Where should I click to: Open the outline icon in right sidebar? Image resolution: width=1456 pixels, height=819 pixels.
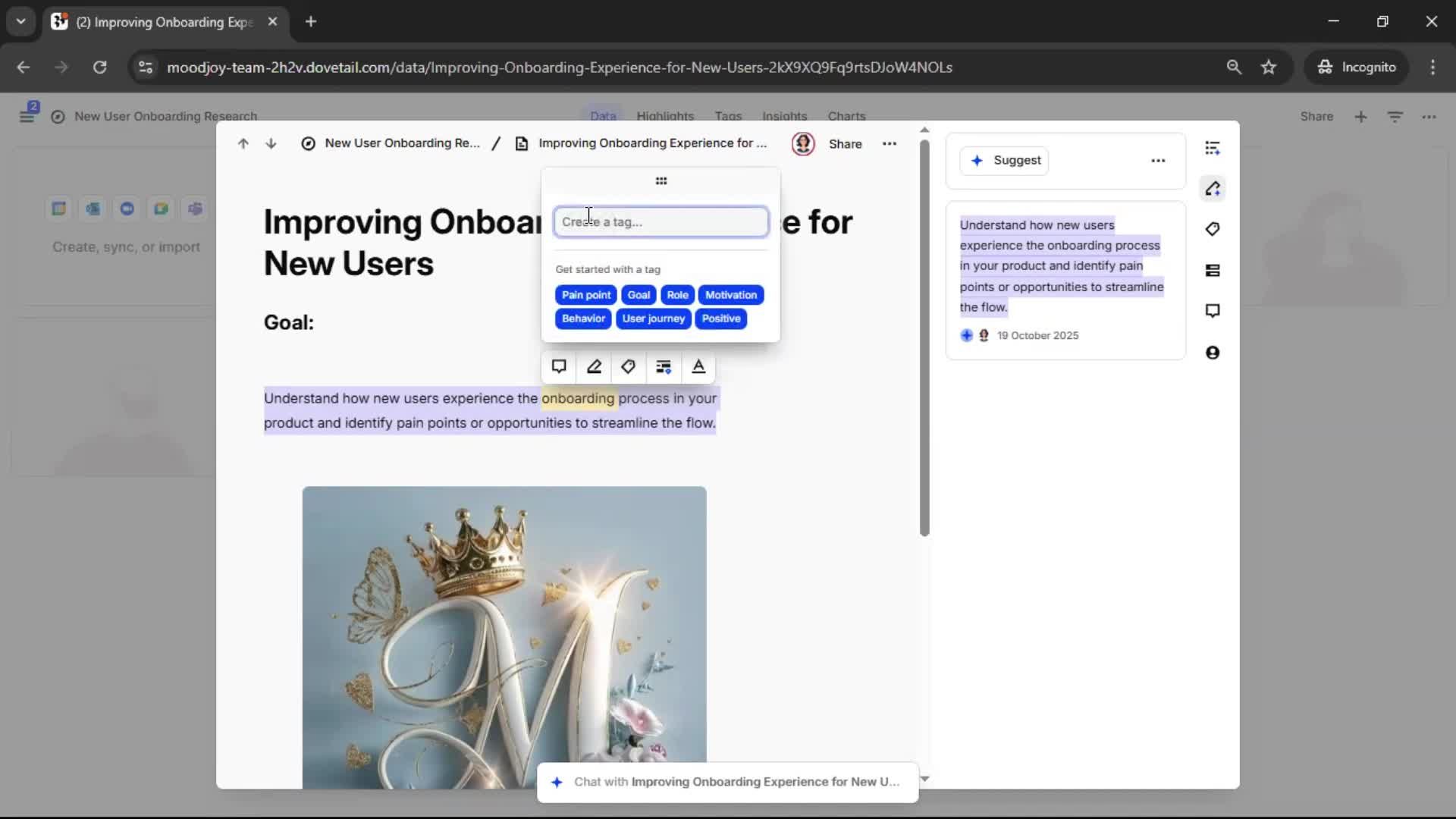click(x=1213, y=148)
